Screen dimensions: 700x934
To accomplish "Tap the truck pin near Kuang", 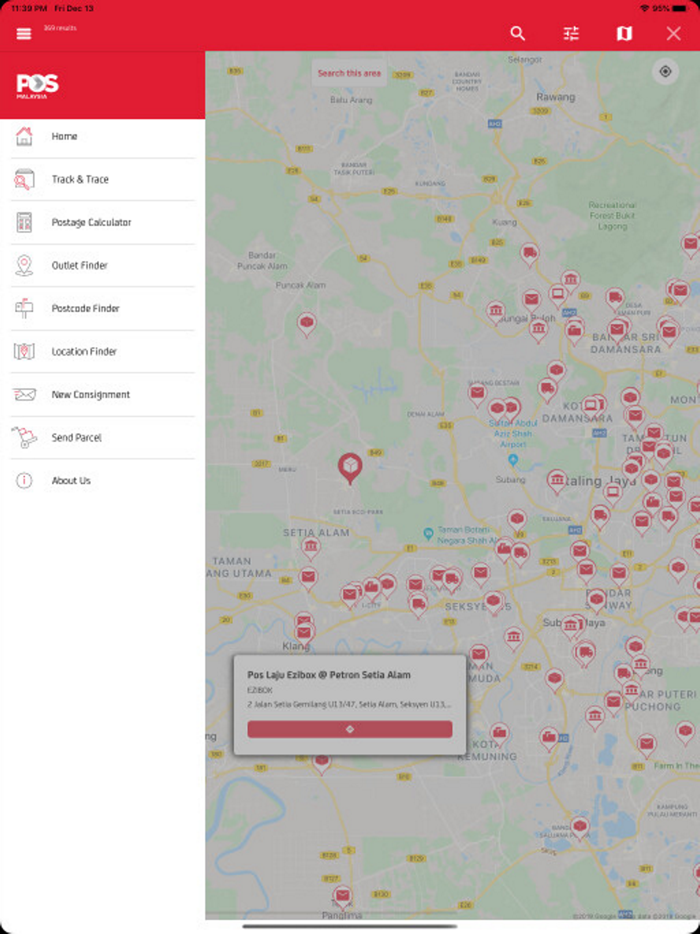I will click(x=530, y=254).
